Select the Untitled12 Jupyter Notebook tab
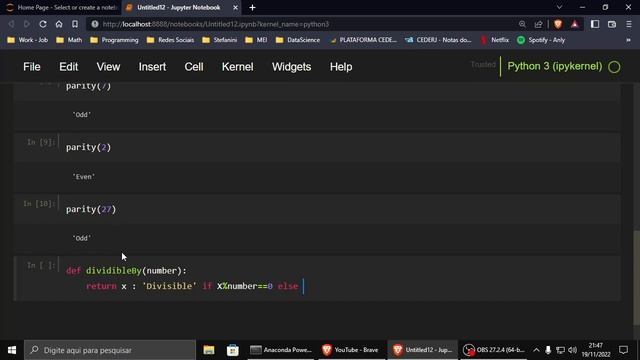 pyautogui.click(x=178, y=7)
